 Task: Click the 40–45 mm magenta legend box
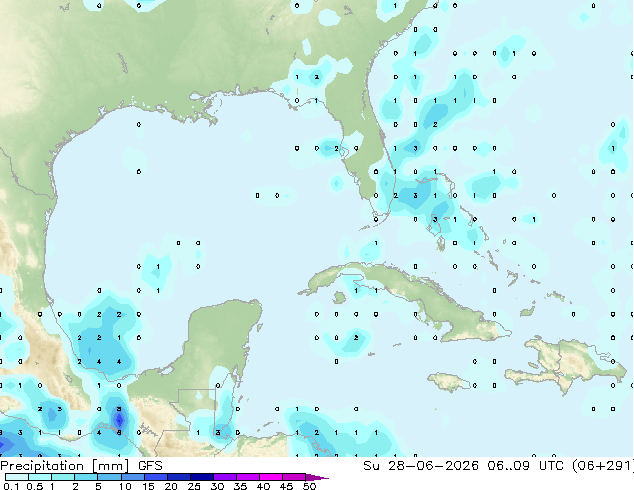[x=271, y=477]
